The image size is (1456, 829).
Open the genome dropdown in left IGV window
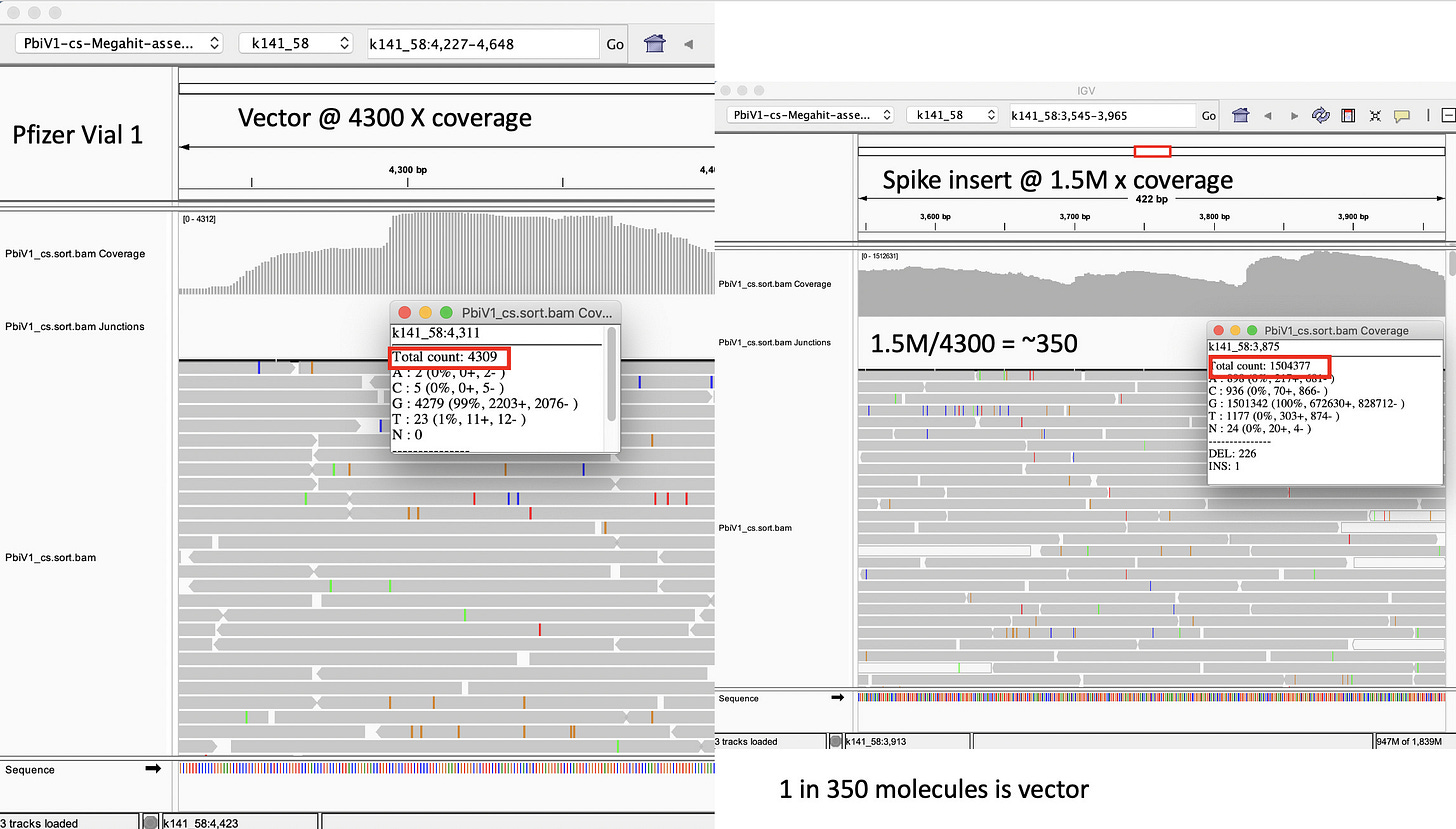[119, 43]
